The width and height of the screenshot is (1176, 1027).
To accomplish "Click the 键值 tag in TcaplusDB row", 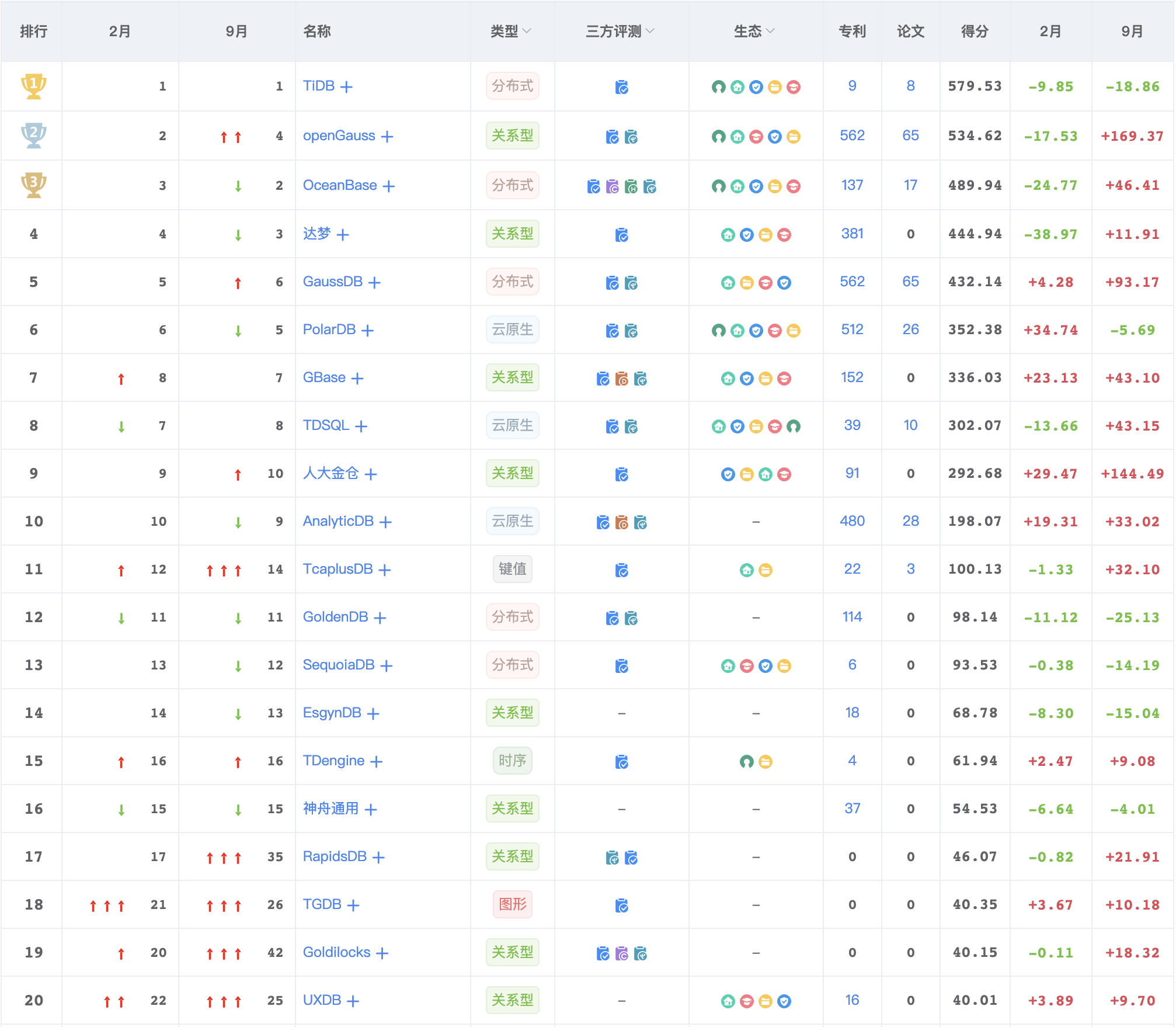I will tap(513, 569).
